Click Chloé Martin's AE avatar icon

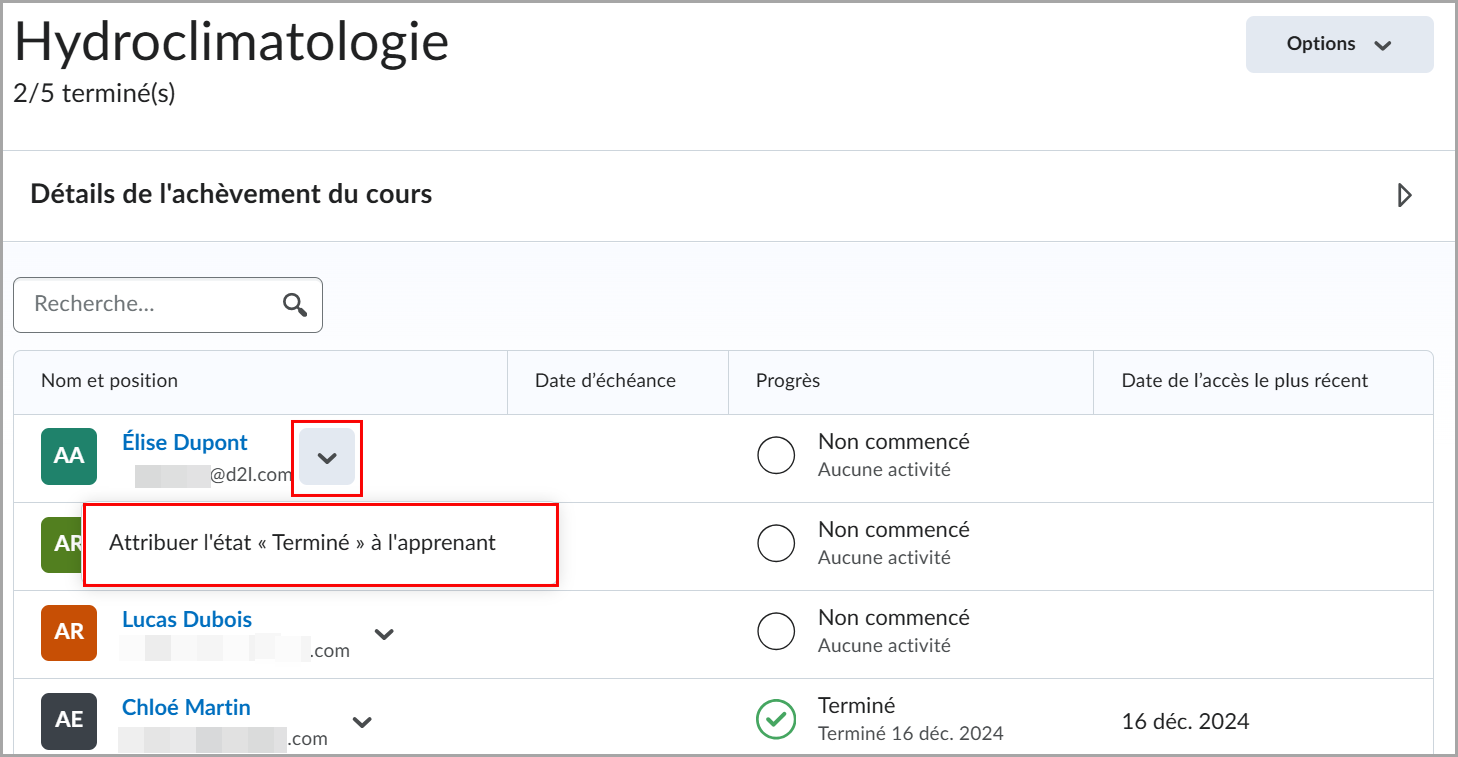tap(69, 721)
